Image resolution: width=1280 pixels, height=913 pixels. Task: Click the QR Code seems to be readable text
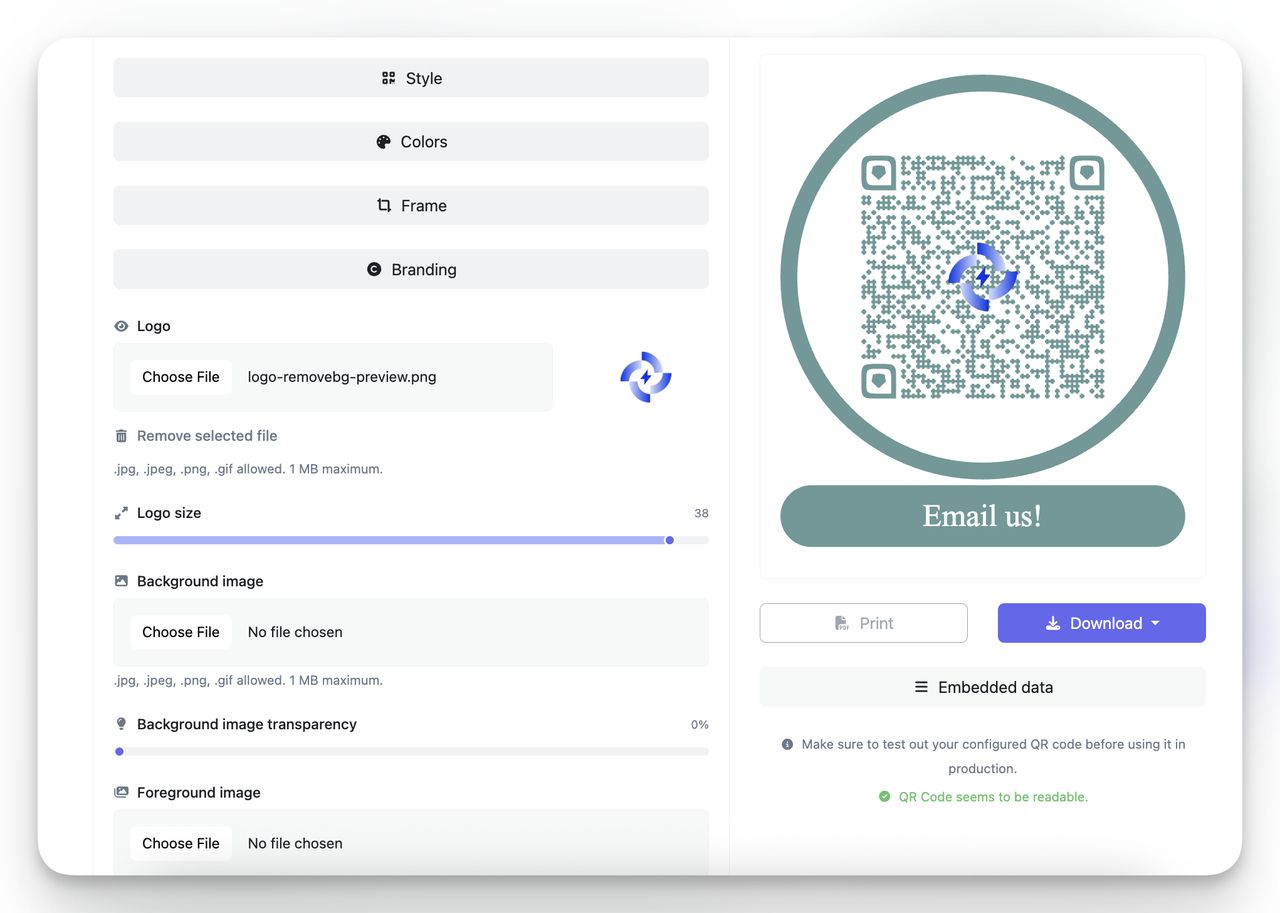coord(993,797)
